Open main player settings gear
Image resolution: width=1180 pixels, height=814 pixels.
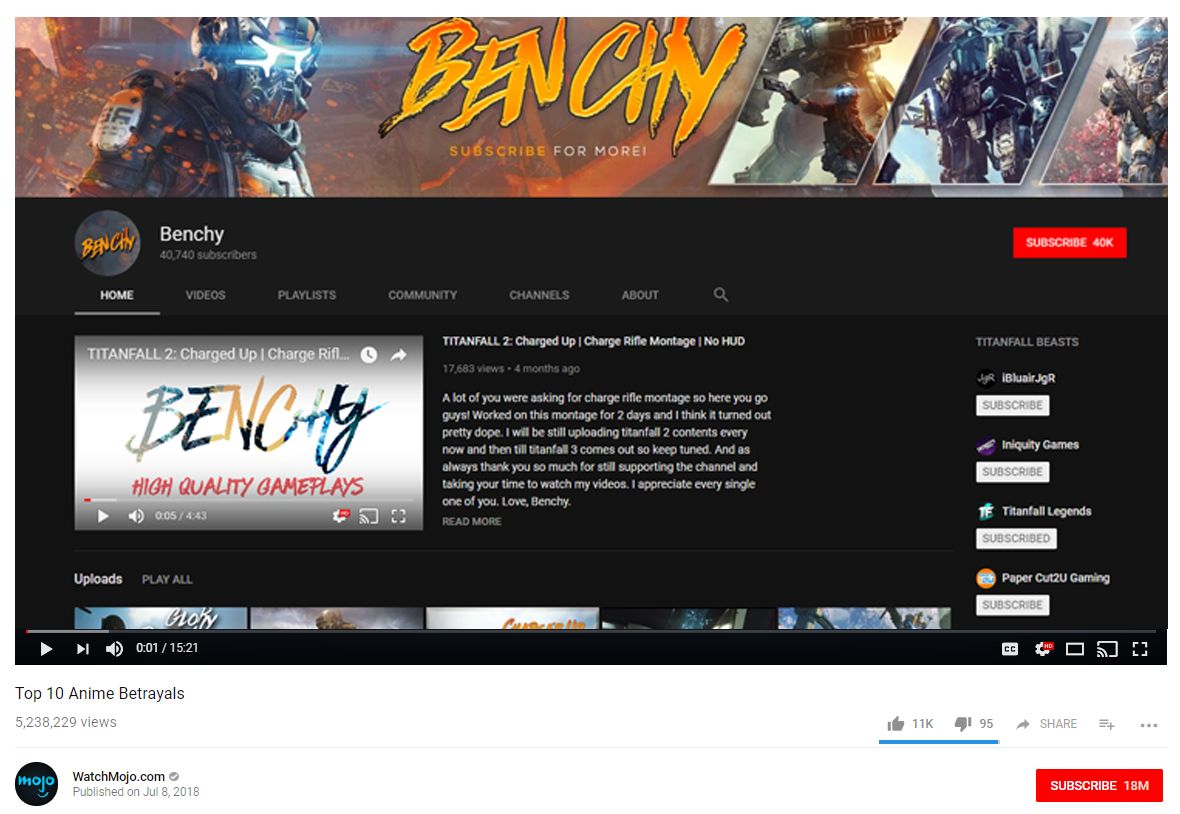tap(1043, 648)
